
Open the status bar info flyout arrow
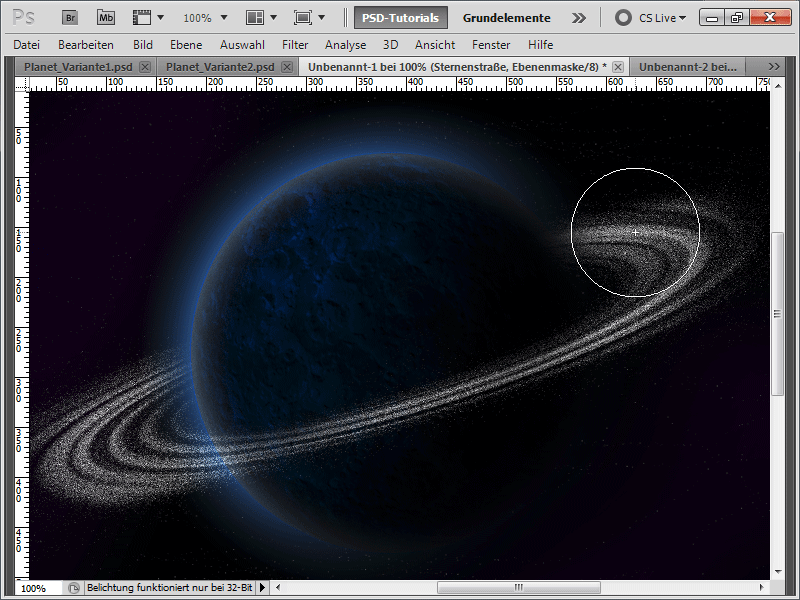[x=262, y=588]
